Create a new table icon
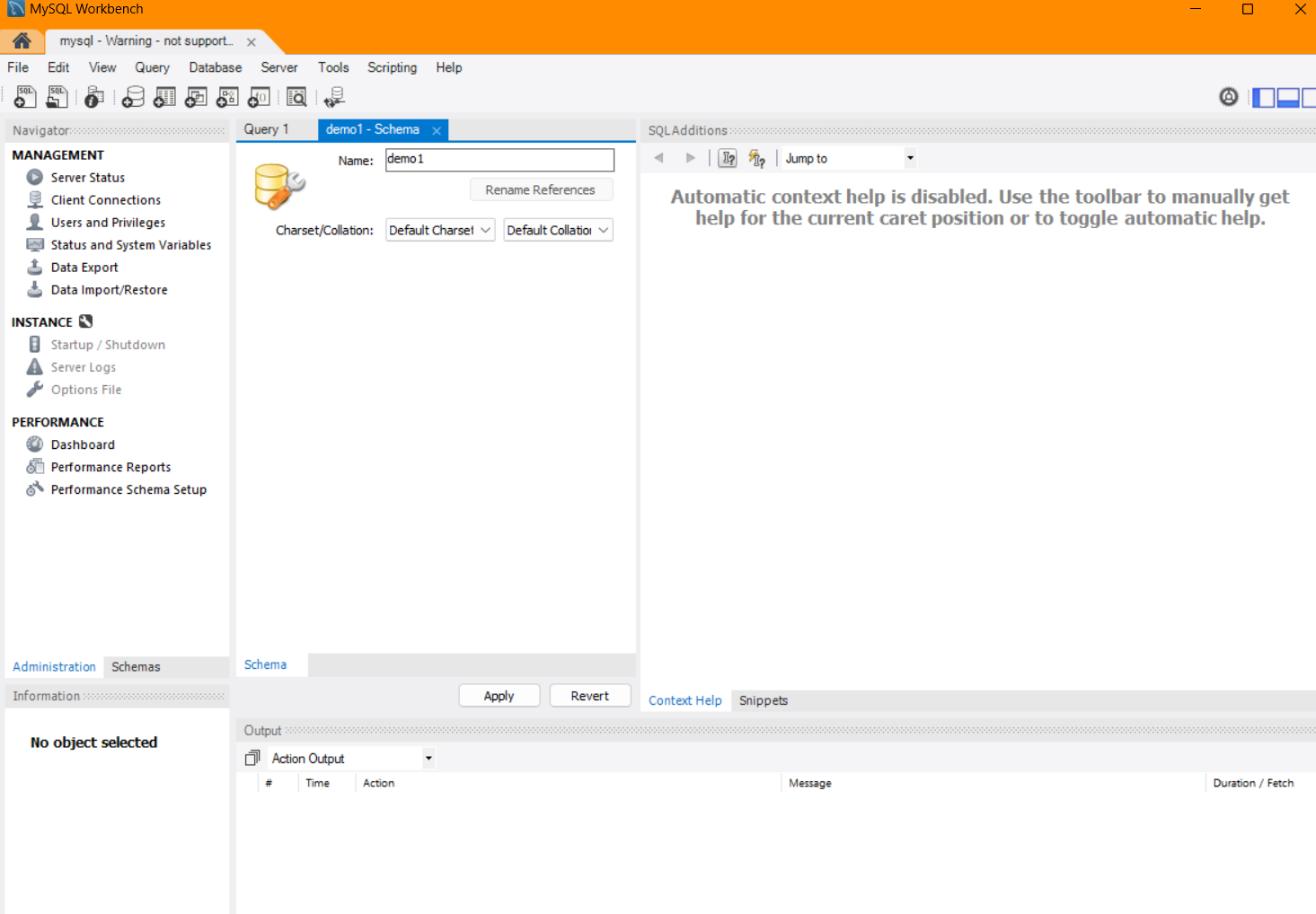 click(164, 97)
